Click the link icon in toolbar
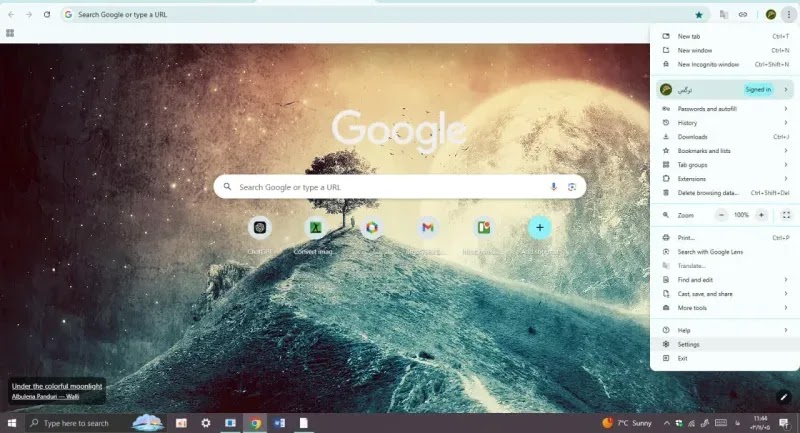This screenshot has height=433, width=800. (x=743, y=15)
